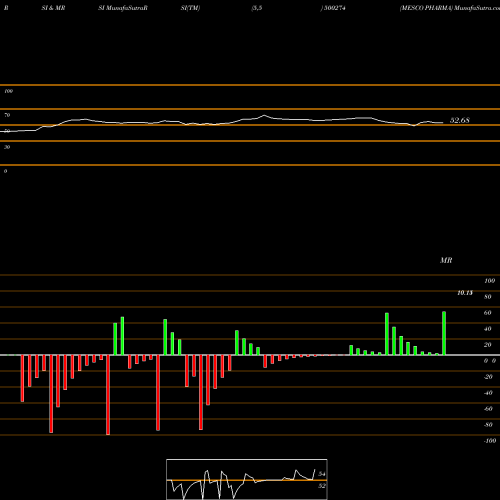Click the MR axis label 100 at right
The width and height of the screenshot is (500, 500).
tap(489, 281)
